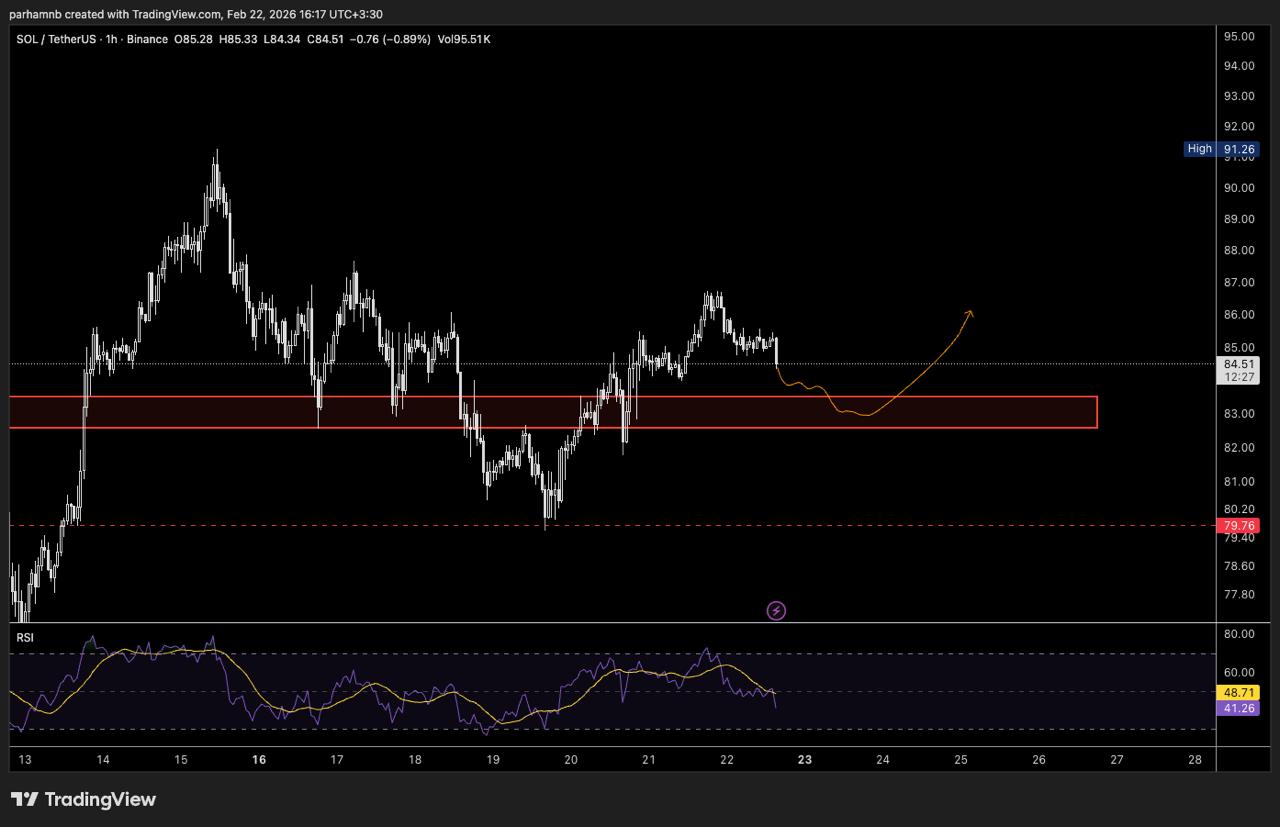Select the yellow 48.71 RSI value tag

coord(1239,692)
